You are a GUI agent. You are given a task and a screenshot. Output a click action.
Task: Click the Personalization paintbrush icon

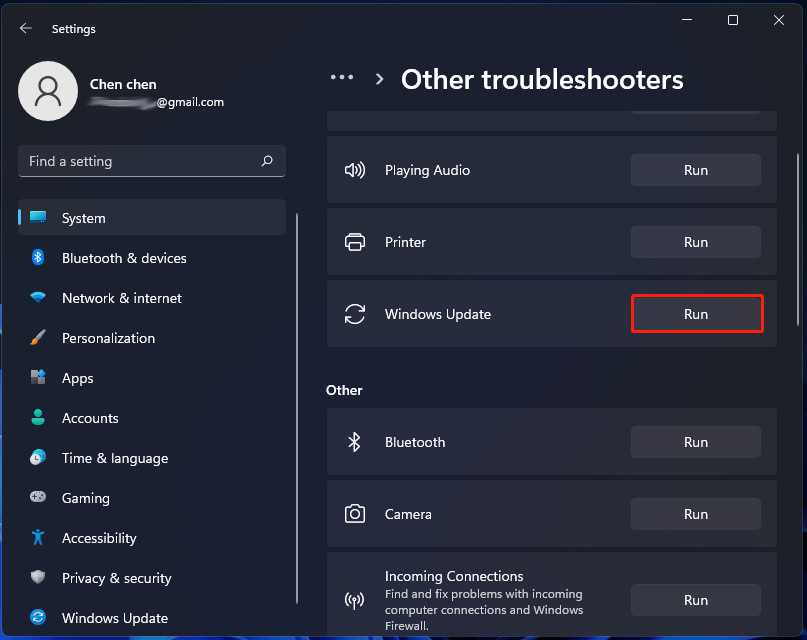[x=38, y=337]
